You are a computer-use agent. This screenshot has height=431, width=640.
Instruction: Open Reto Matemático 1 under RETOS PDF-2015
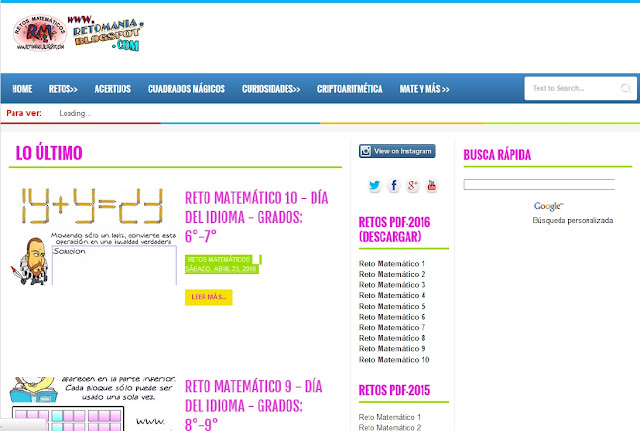point(390,417)
